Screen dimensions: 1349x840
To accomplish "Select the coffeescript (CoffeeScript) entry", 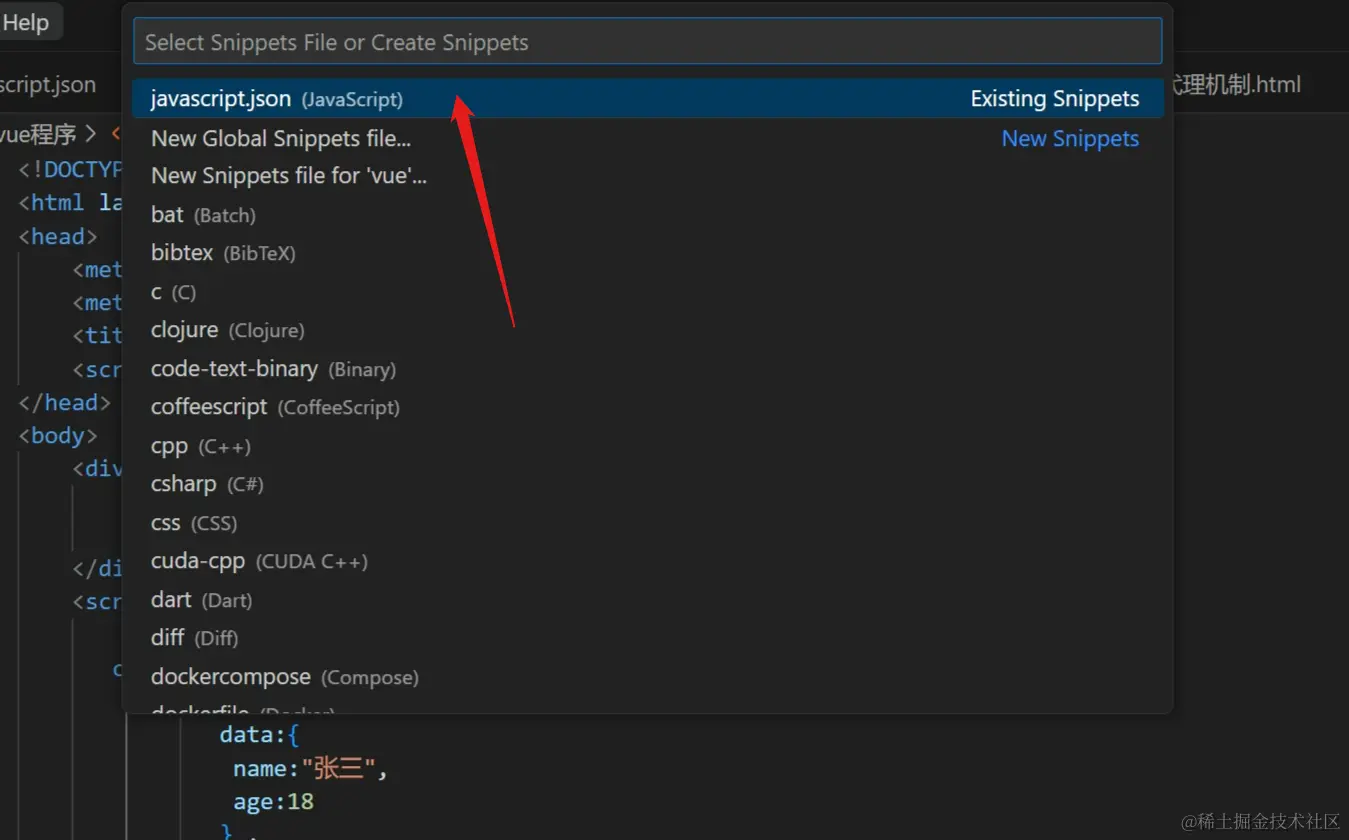I will pos(647,407).
